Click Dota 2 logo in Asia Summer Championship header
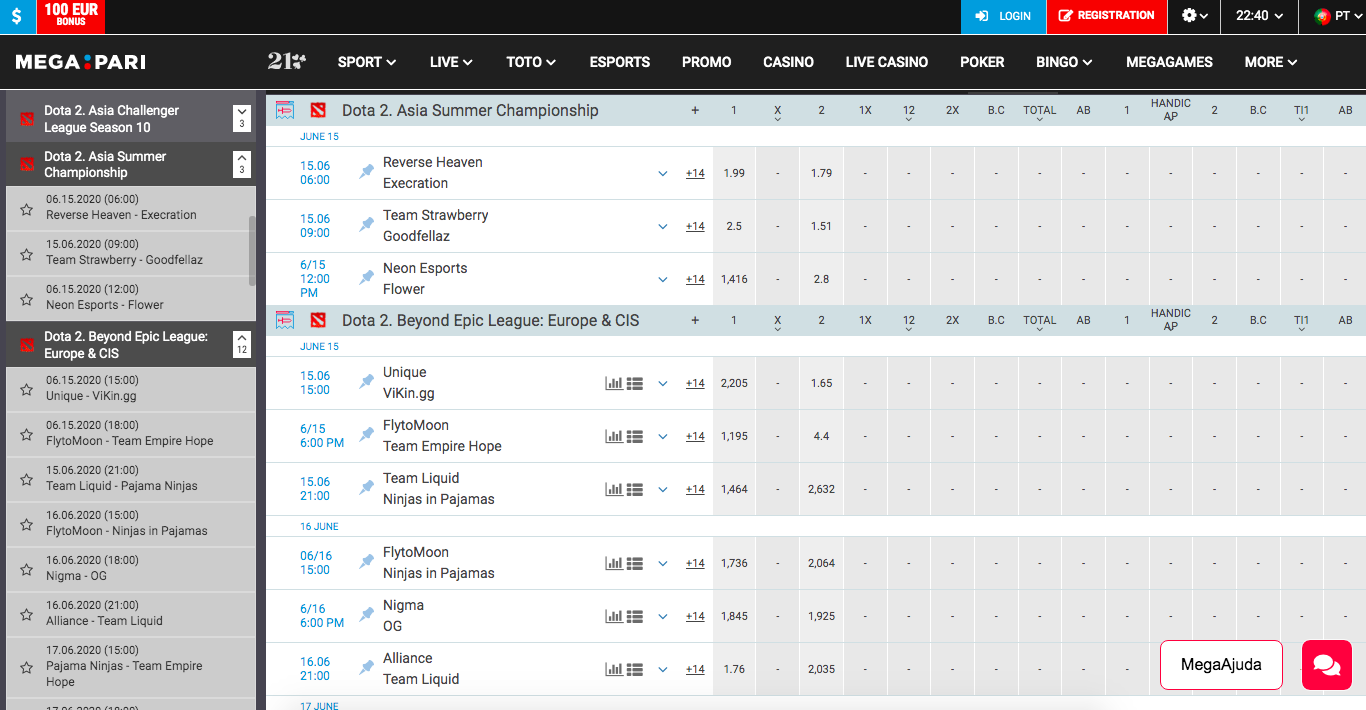1366x710 pixels. (x=318, y=110)
